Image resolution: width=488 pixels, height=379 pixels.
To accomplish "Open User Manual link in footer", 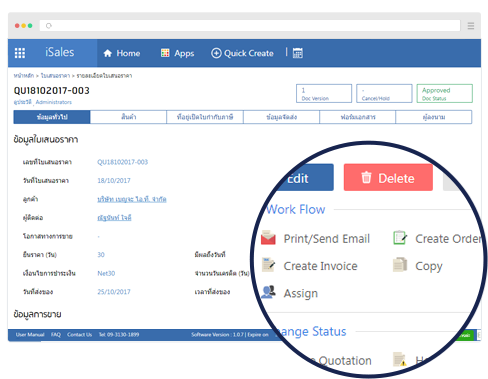I will tap(30, 335).
